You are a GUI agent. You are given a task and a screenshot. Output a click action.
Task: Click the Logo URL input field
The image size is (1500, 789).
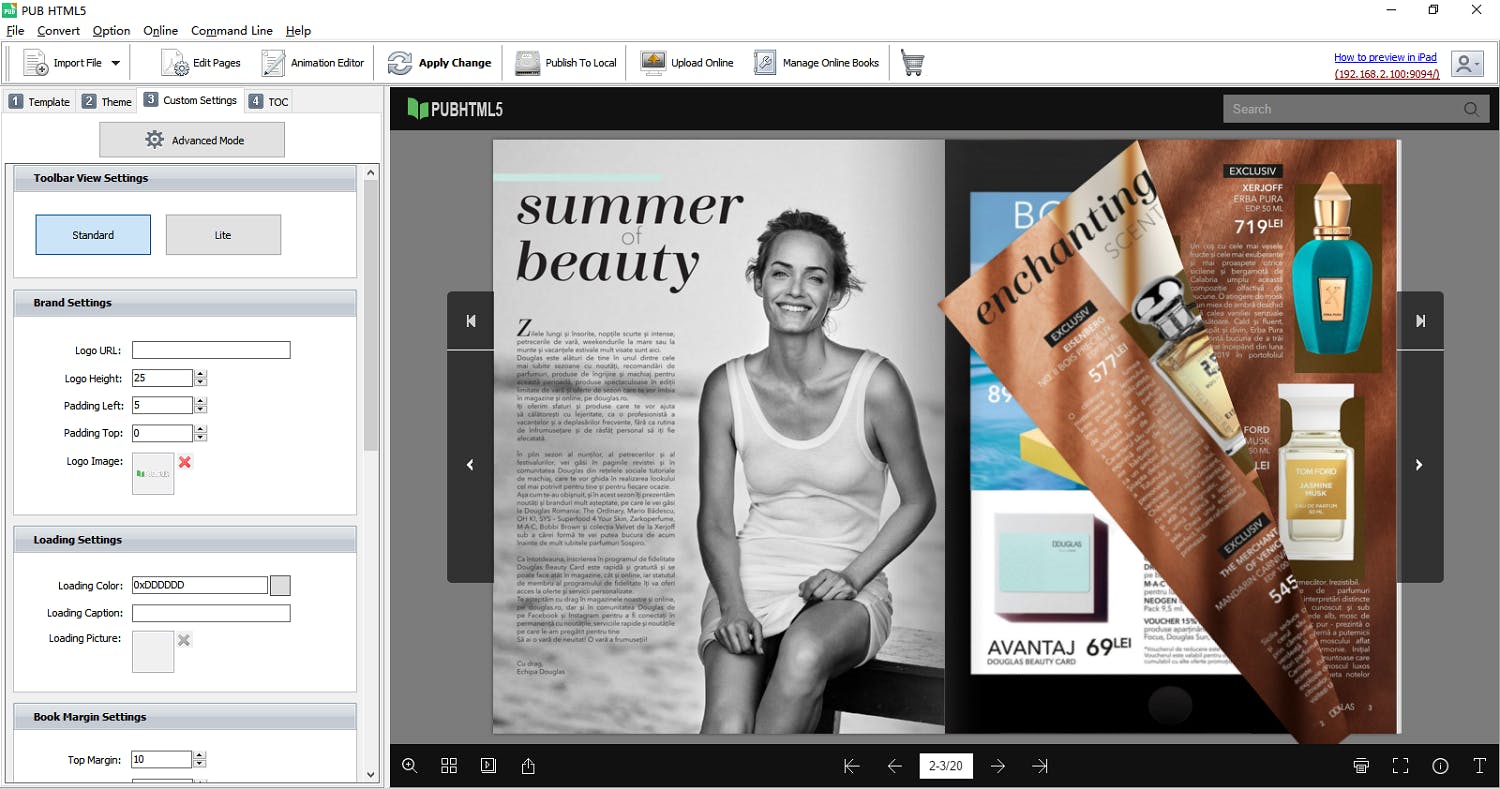click(x=211, y=350)
